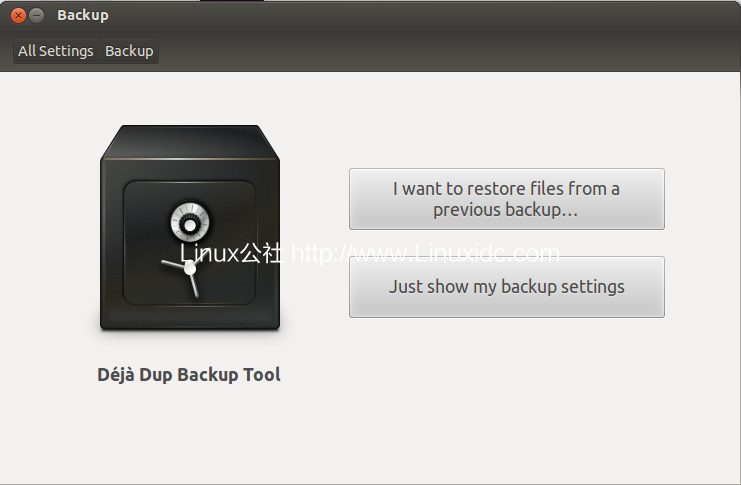741x485 pixels.
Task: Select the Backup breadcrumb button
Action: (129, 51)
